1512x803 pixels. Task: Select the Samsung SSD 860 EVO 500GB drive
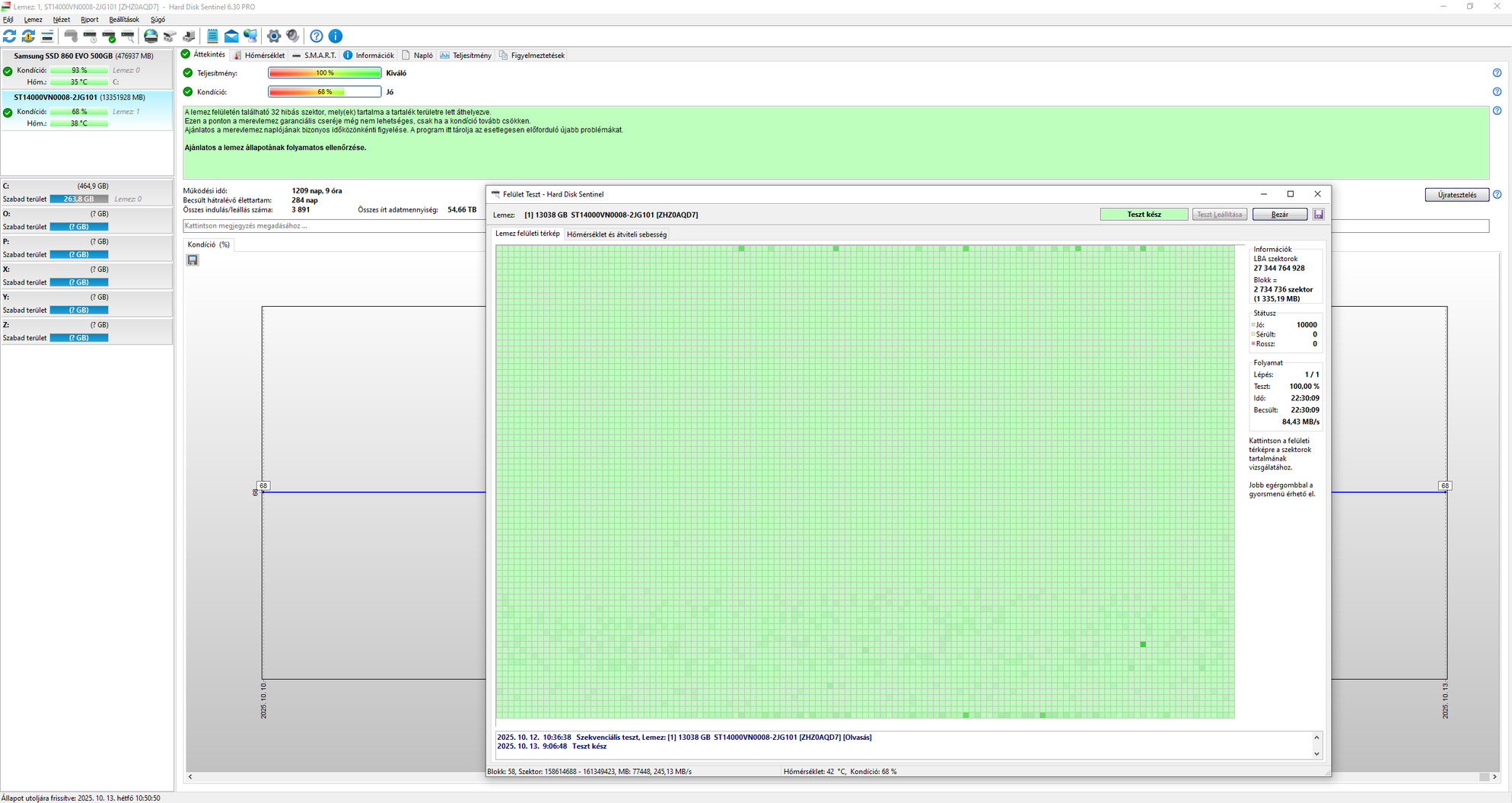coord(88,69)
